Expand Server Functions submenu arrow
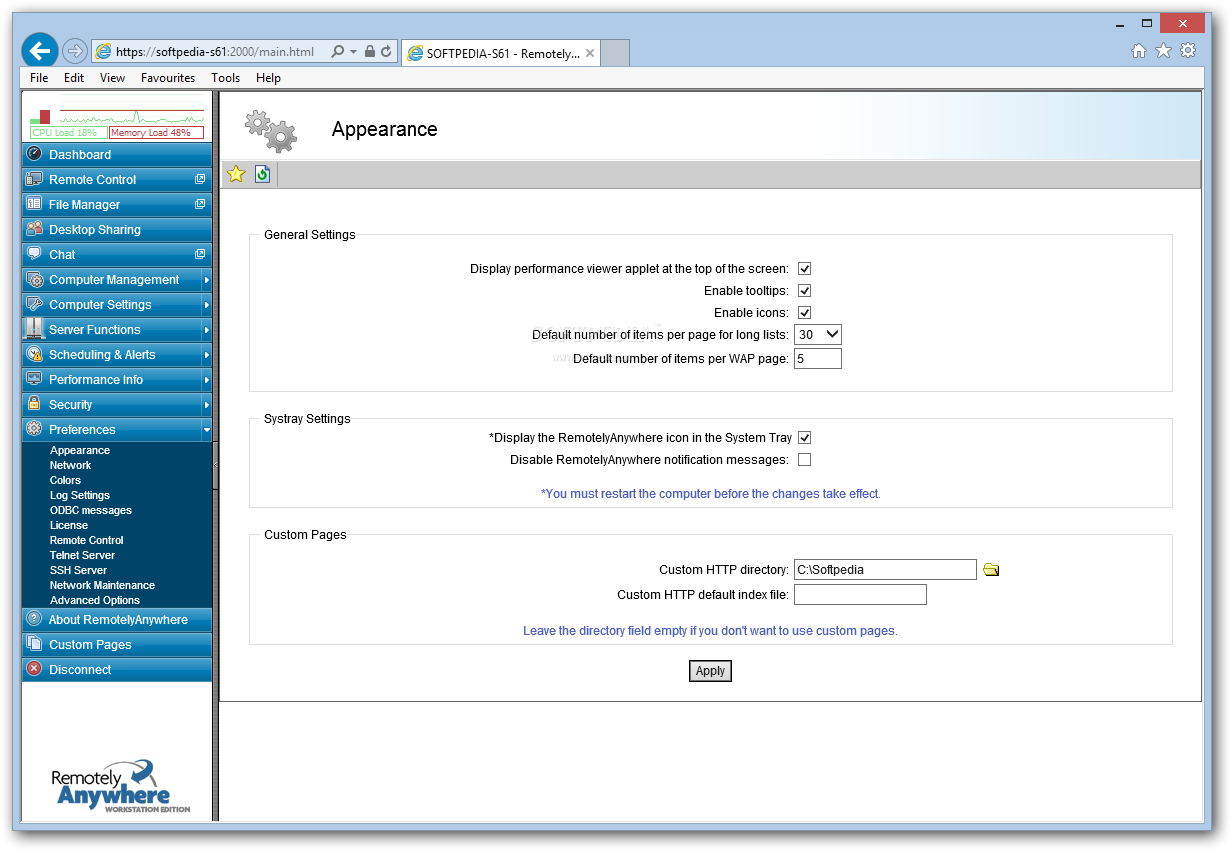This screenshot has height=851, width=1232. click(x=206, y=330)
